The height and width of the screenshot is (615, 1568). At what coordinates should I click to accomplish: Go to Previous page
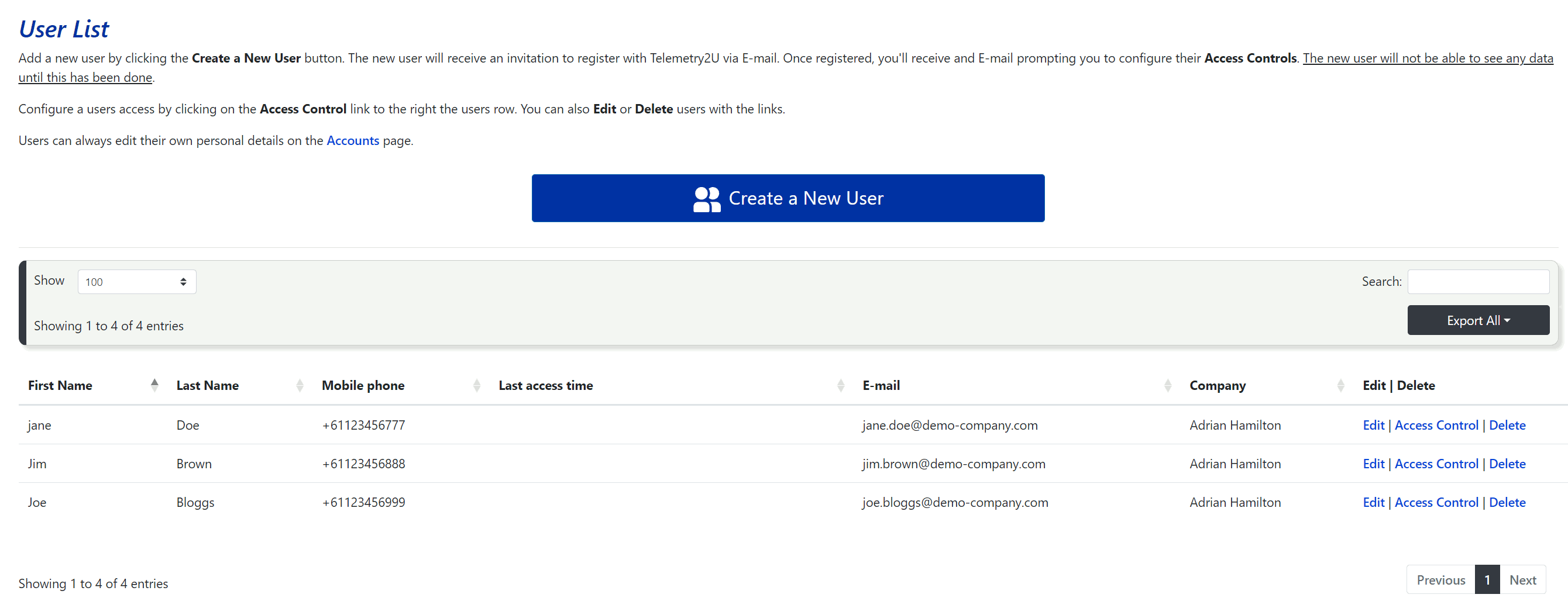(x=1441, y=580)
